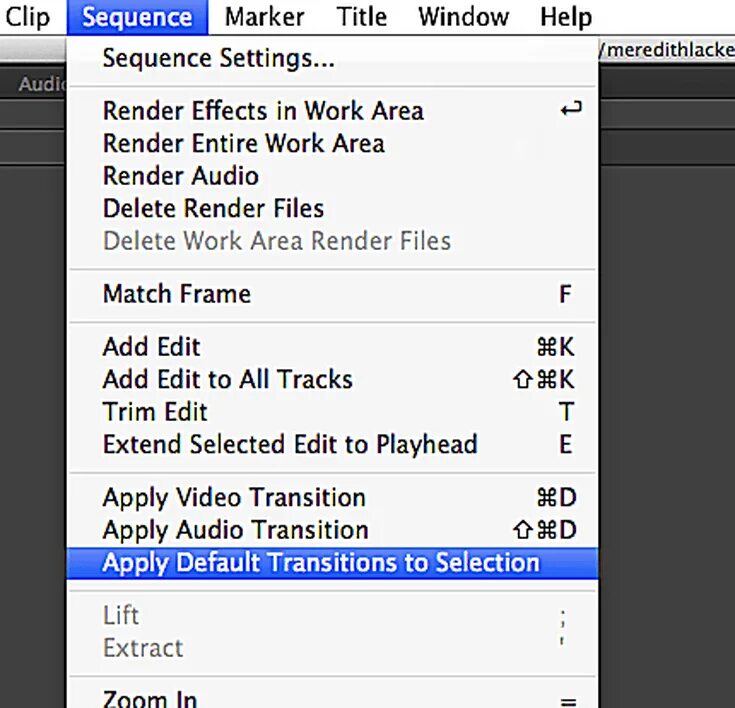Select Add Edit to All Tracks
Viewport: 735px width, 708px height.
pos(227,380)
